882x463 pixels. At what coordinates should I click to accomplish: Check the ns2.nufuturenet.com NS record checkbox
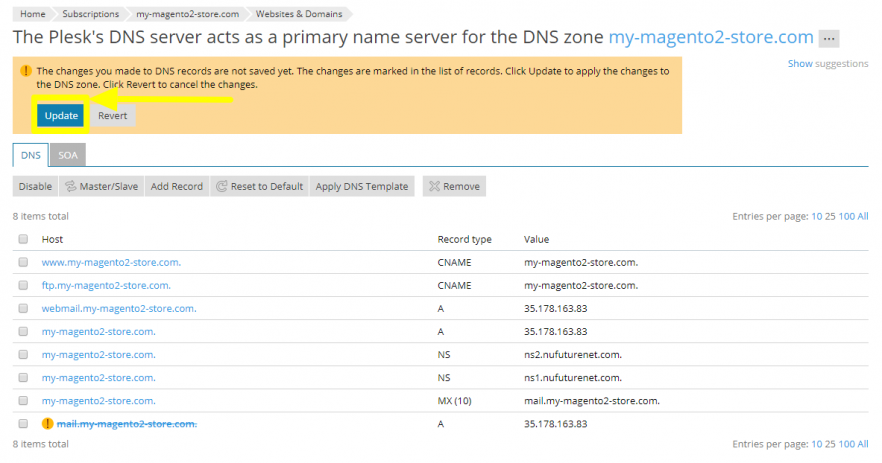point(23,354)
